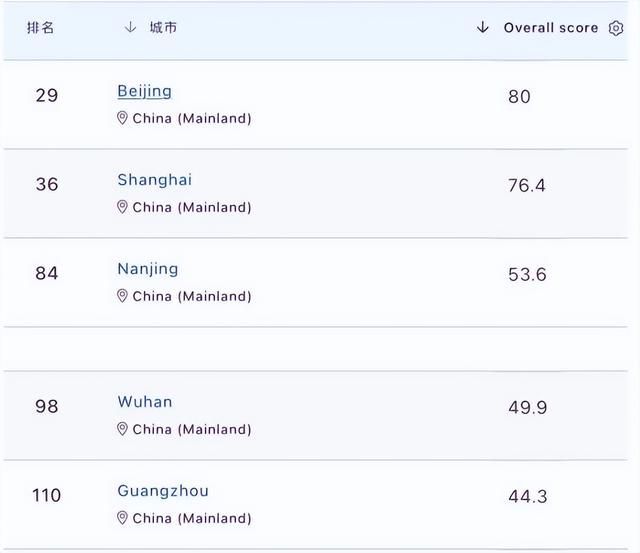Viewport: 640px width, 553px height.
Task: Click location pin icon under Wuhan
Action: coord(122,429)
